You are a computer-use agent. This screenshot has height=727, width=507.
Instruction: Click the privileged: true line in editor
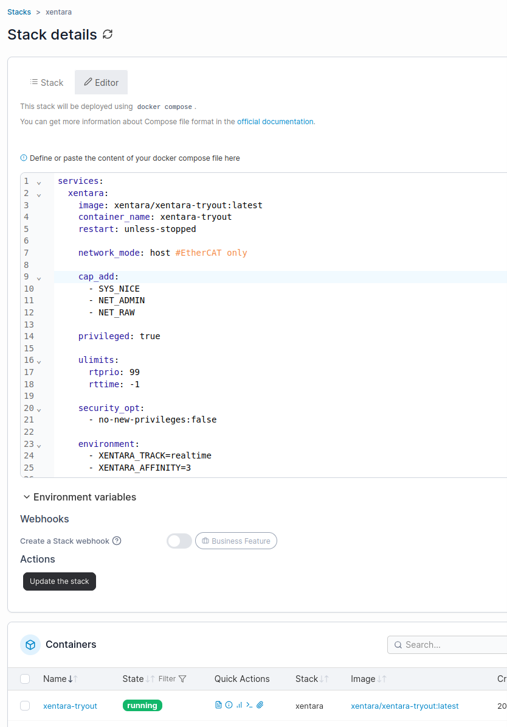(119, 336)
